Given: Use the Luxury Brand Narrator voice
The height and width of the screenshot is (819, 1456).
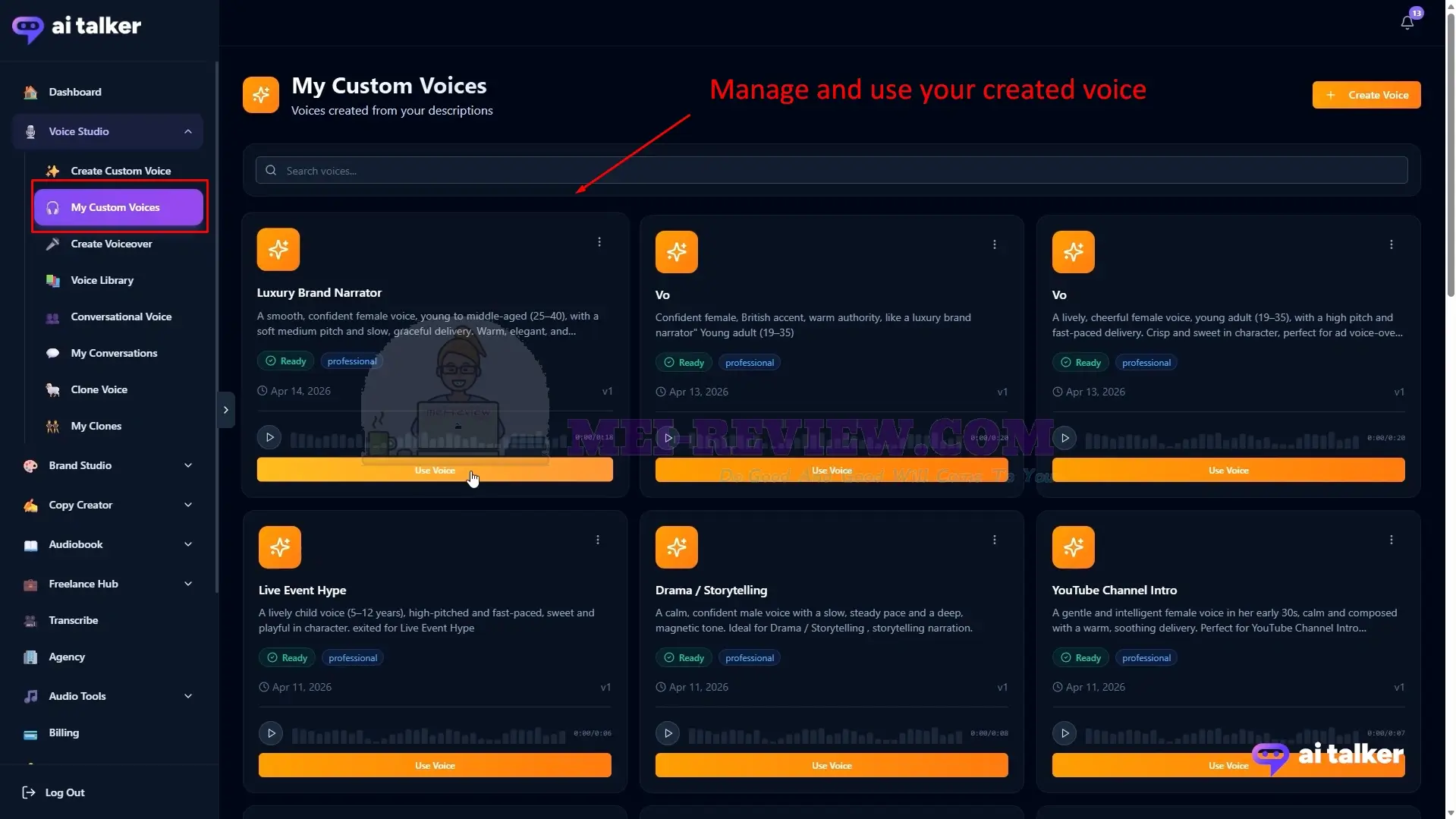Looking at the screenshot, I should point(435,470).
